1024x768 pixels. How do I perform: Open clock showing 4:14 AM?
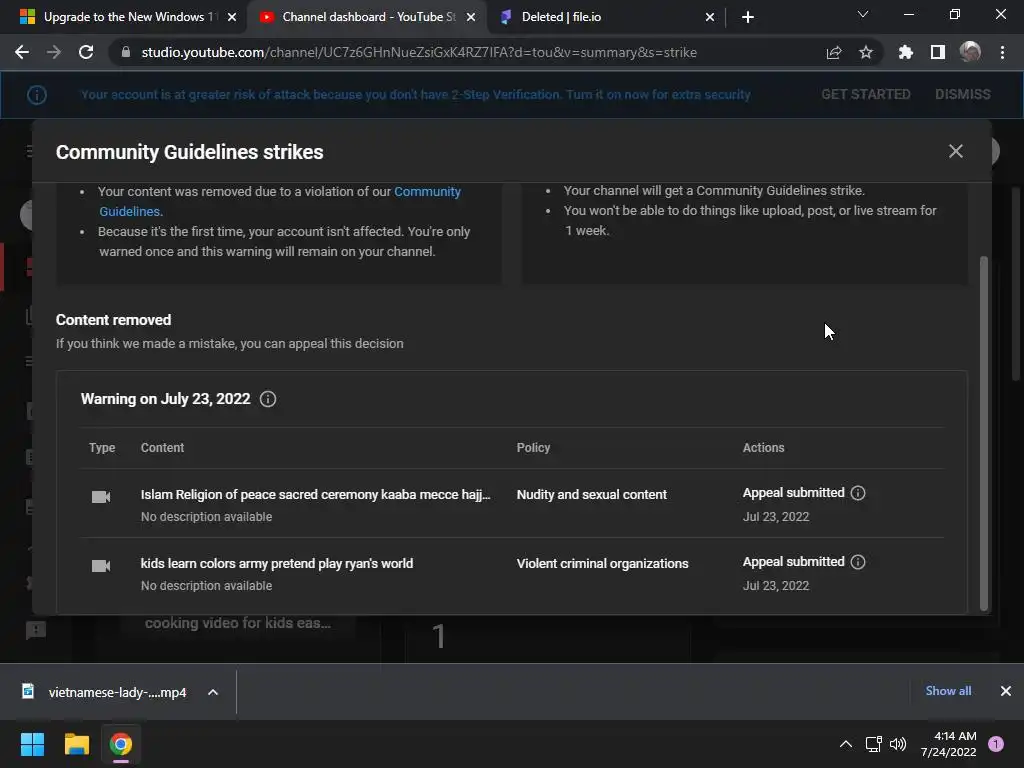(x=948, y=744)
